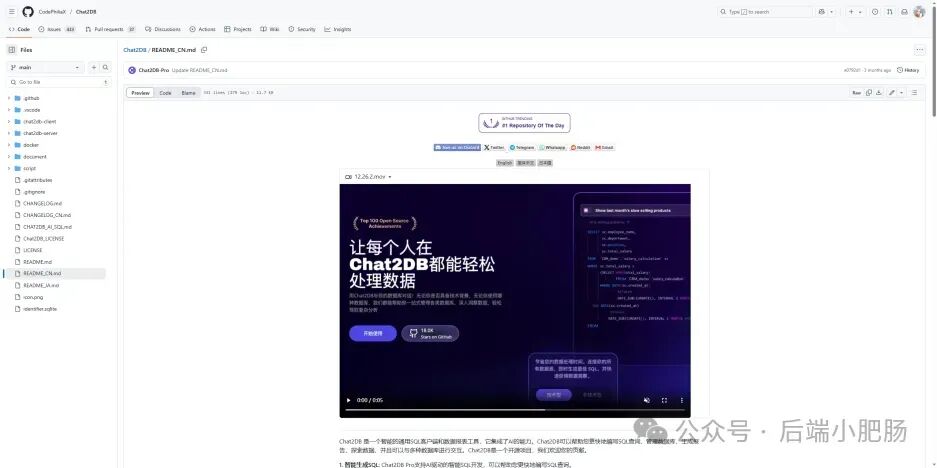937x468 pixels.
Task: Select the Code file view
Action: click(166, 93)
